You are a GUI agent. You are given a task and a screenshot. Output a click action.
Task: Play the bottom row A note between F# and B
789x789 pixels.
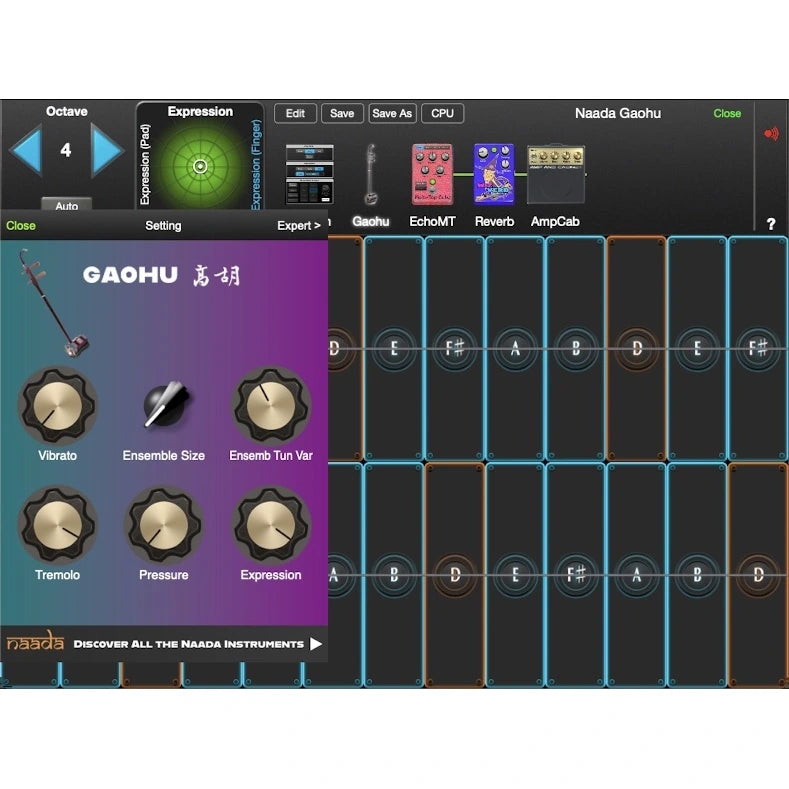637,575
